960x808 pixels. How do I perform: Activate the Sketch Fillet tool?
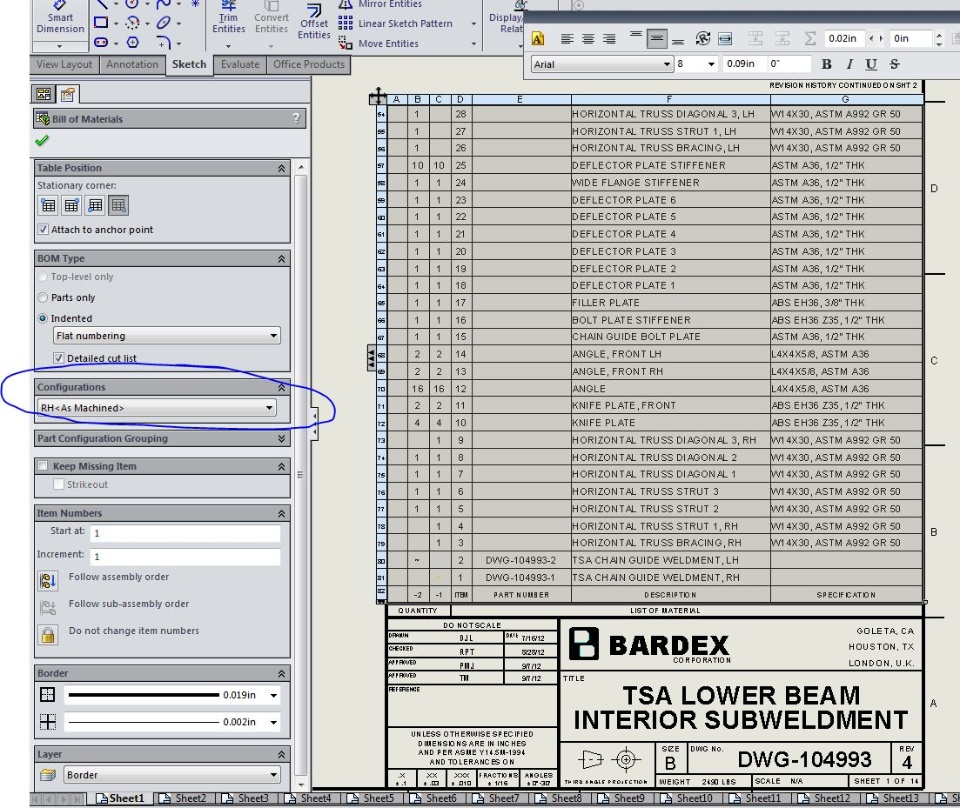(x=163, y=42)
